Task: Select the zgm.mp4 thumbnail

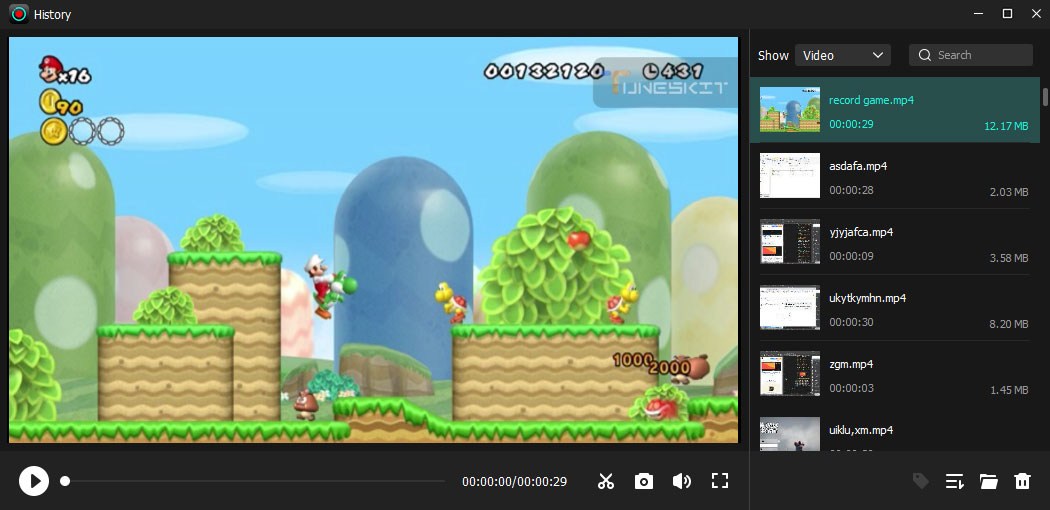Action: (790, 373)
